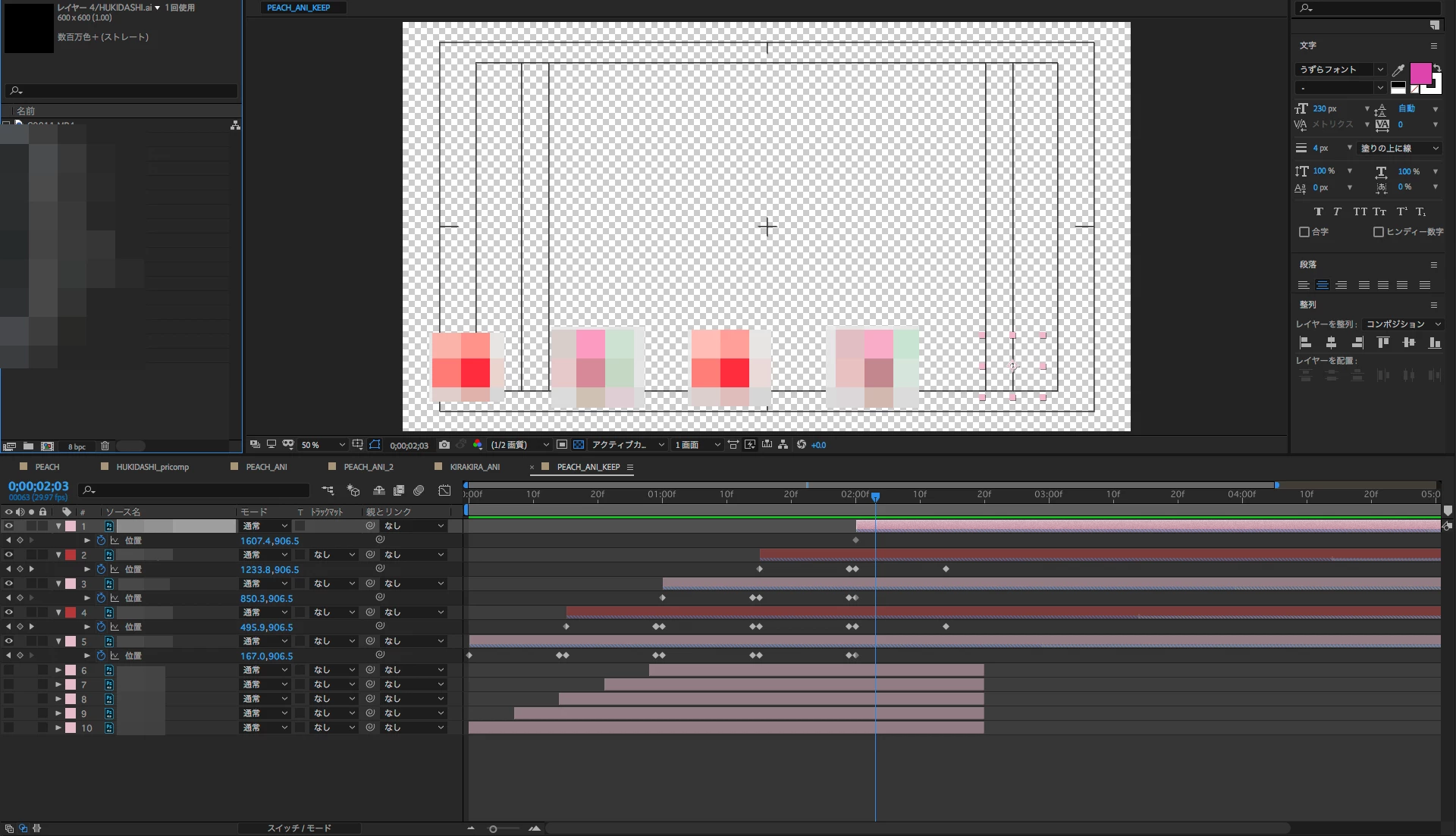Viewport: 1456px width, 836px height.
Task: Enable motion blur for timeline layers
Action: tap(419, 491)
